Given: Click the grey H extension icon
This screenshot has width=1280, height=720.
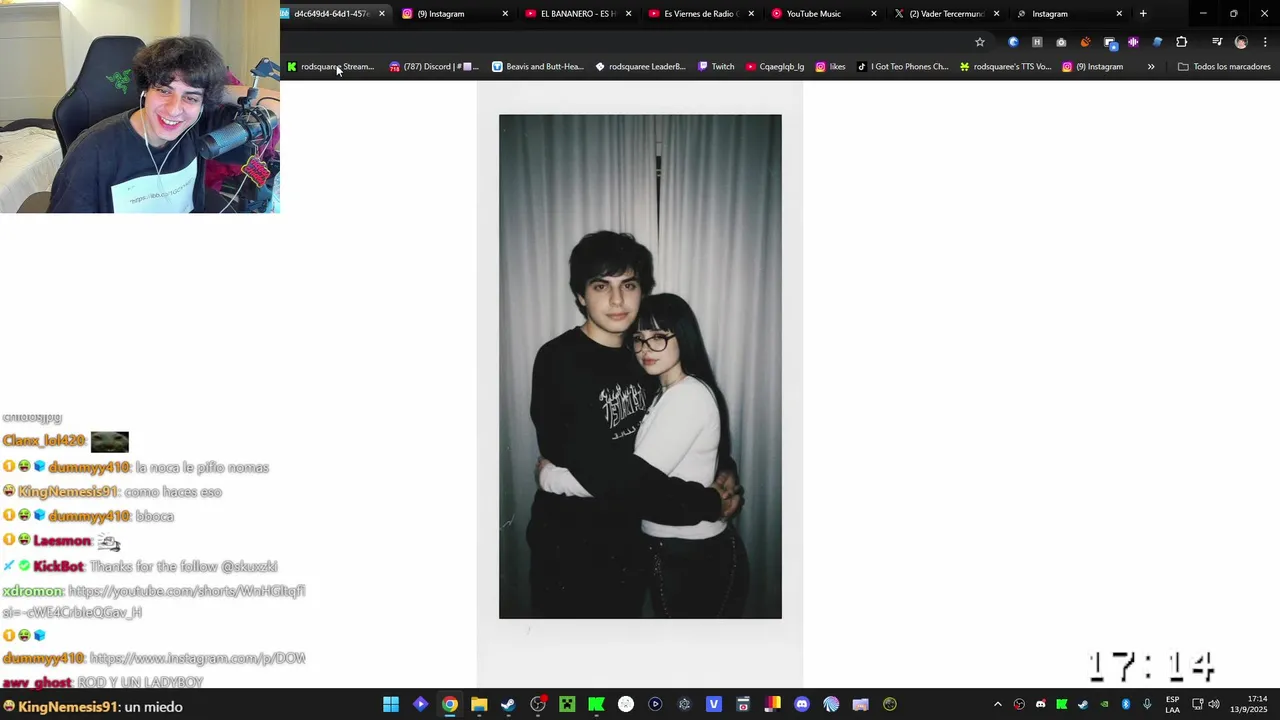Looking at the screenshot, I should [1037, 42].
